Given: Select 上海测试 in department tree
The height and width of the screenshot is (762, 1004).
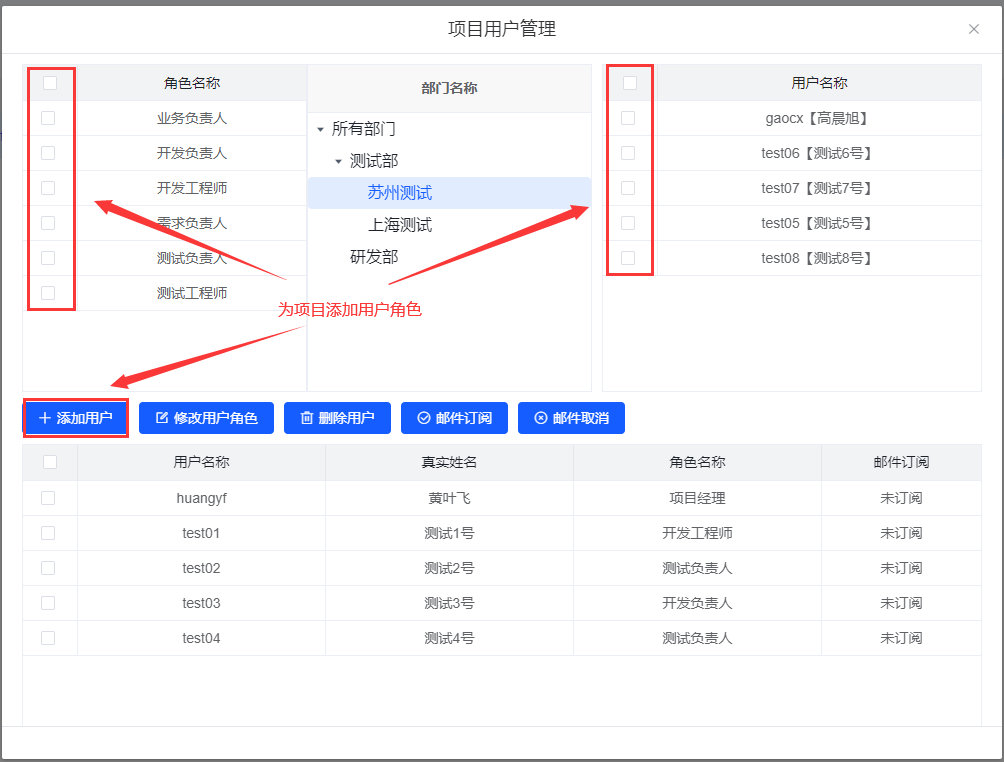Looking at the screenshot, I should coord(400,225).
